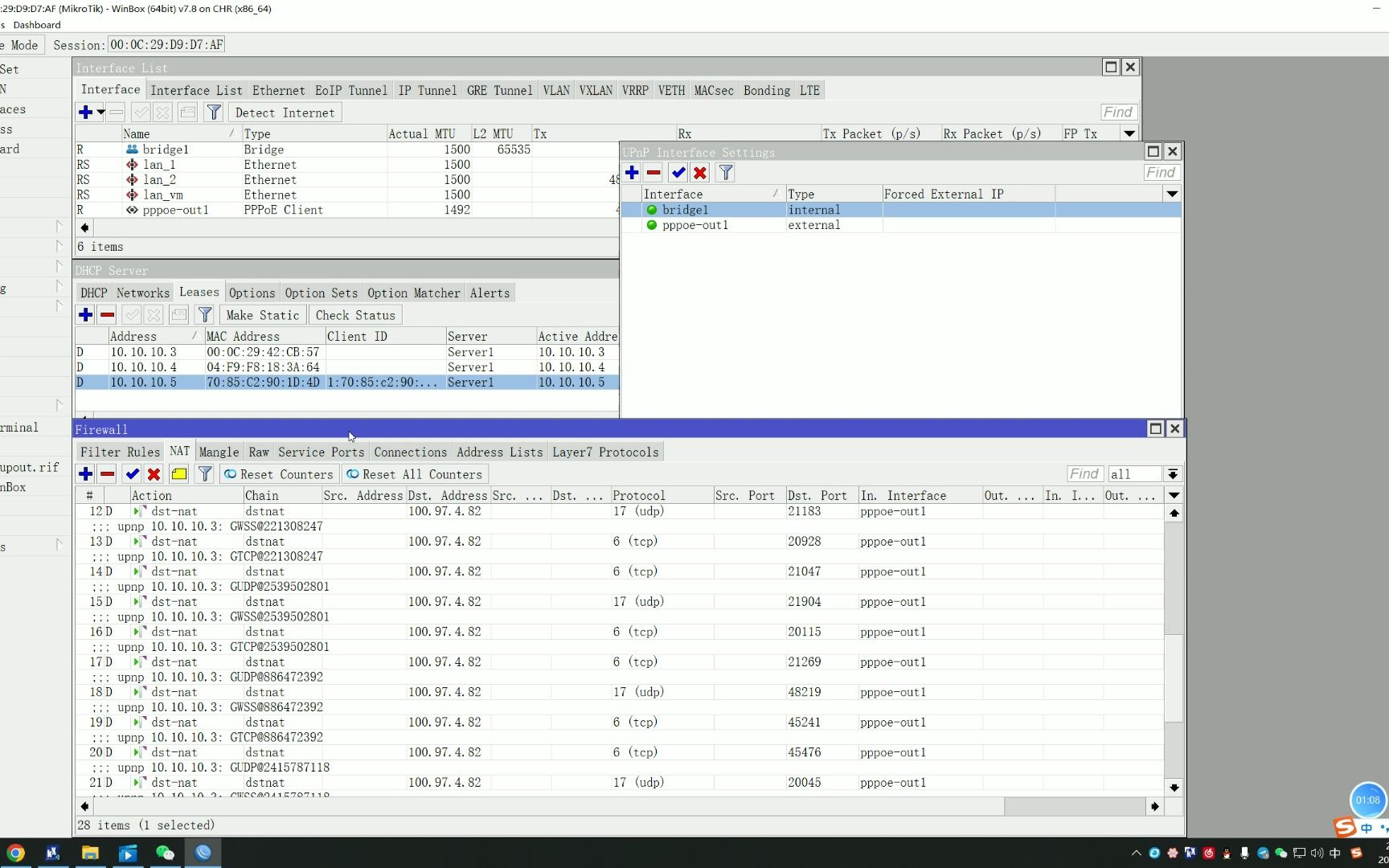The height and width of the screenshot is (868, 1389).
Task: Click Find field in Firewall window
Action: 1084,474
